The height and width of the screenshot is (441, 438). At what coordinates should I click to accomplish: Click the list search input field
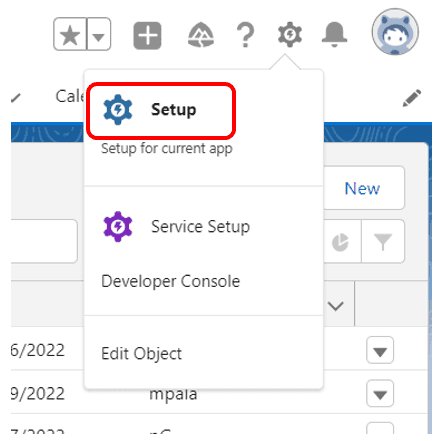tap(44, 241)
